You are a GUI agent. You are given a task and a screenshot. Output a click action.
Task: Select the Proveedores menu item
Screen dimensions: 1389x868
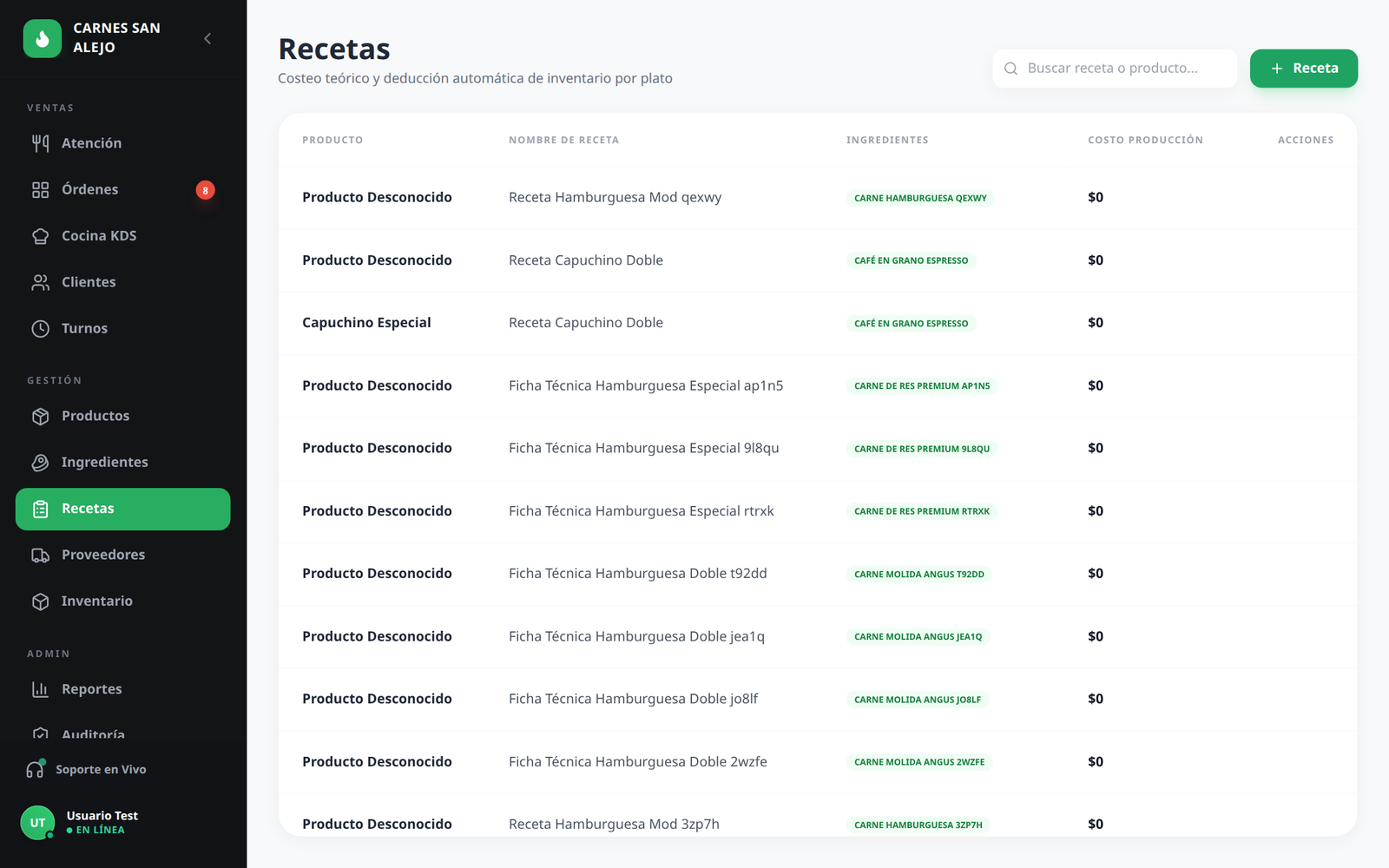(122, 555)
